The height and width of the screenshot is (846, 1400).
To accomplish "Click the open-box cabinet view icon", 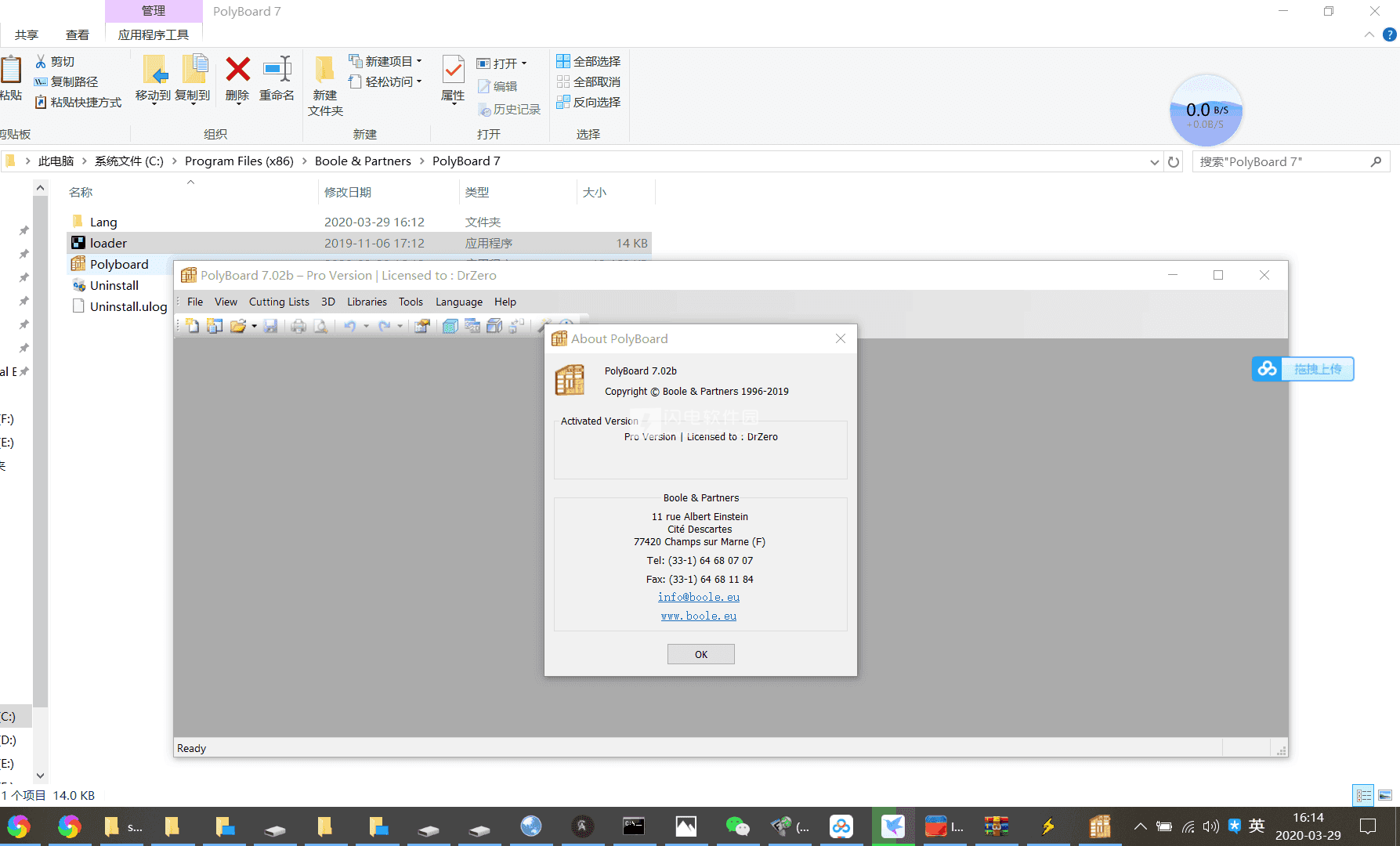I will pos(494,326).
